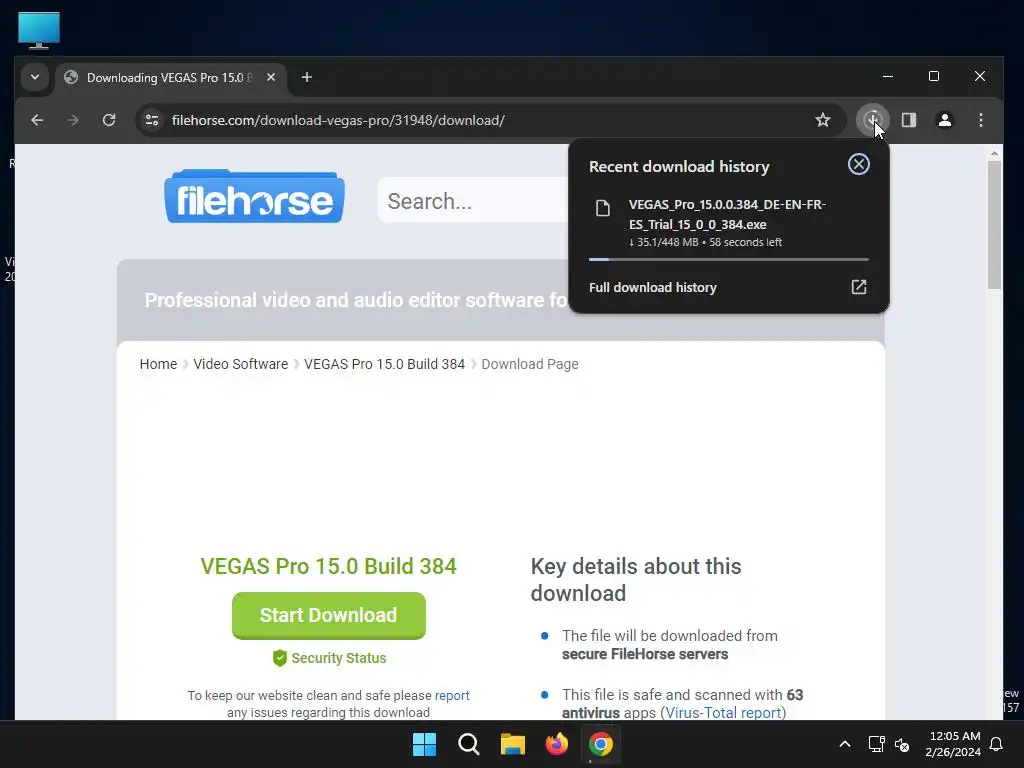Viewport: 1024px width, 768px height.
Task: Click the VEGAS Pro exe file icon
Action: coord(603,208)
